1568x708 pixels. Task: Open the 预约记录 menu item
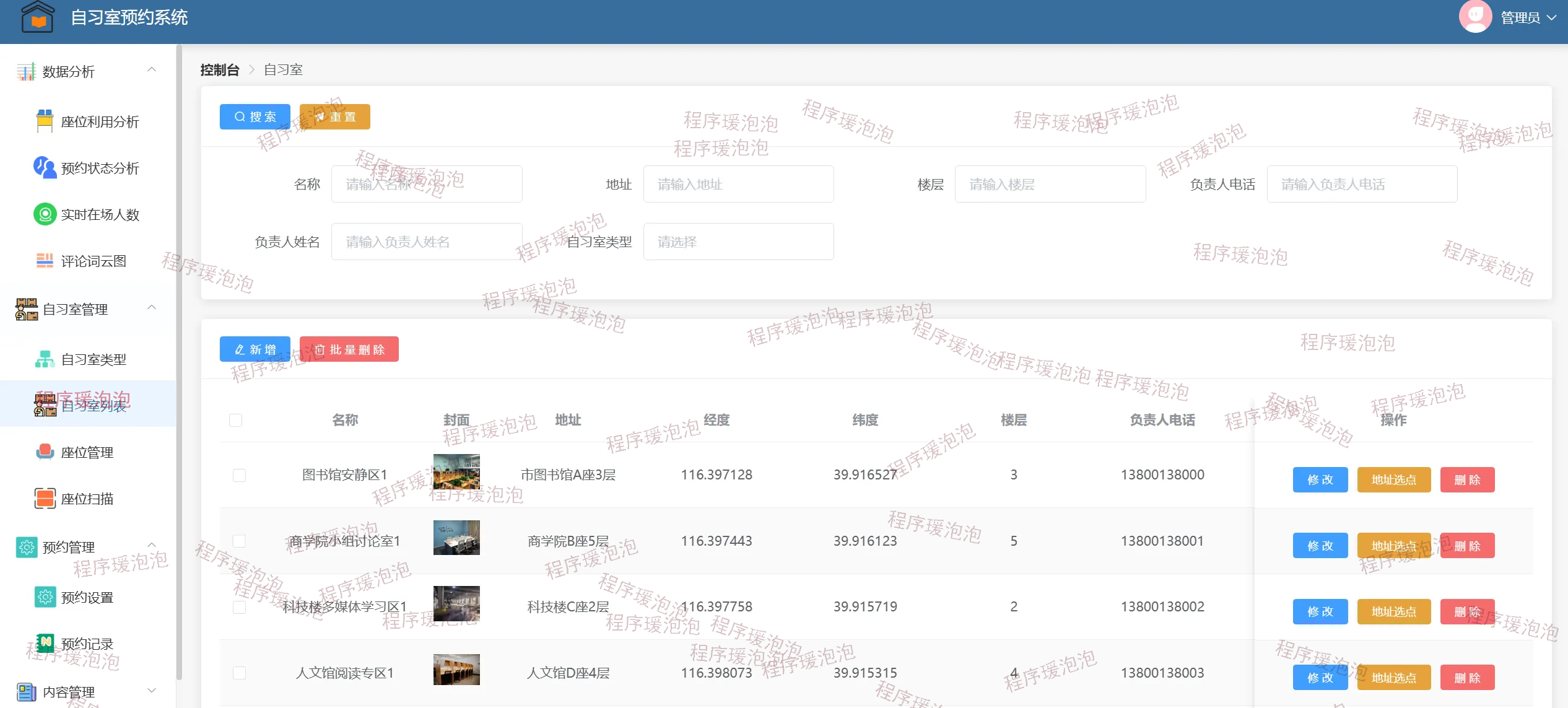coord(87,644)
